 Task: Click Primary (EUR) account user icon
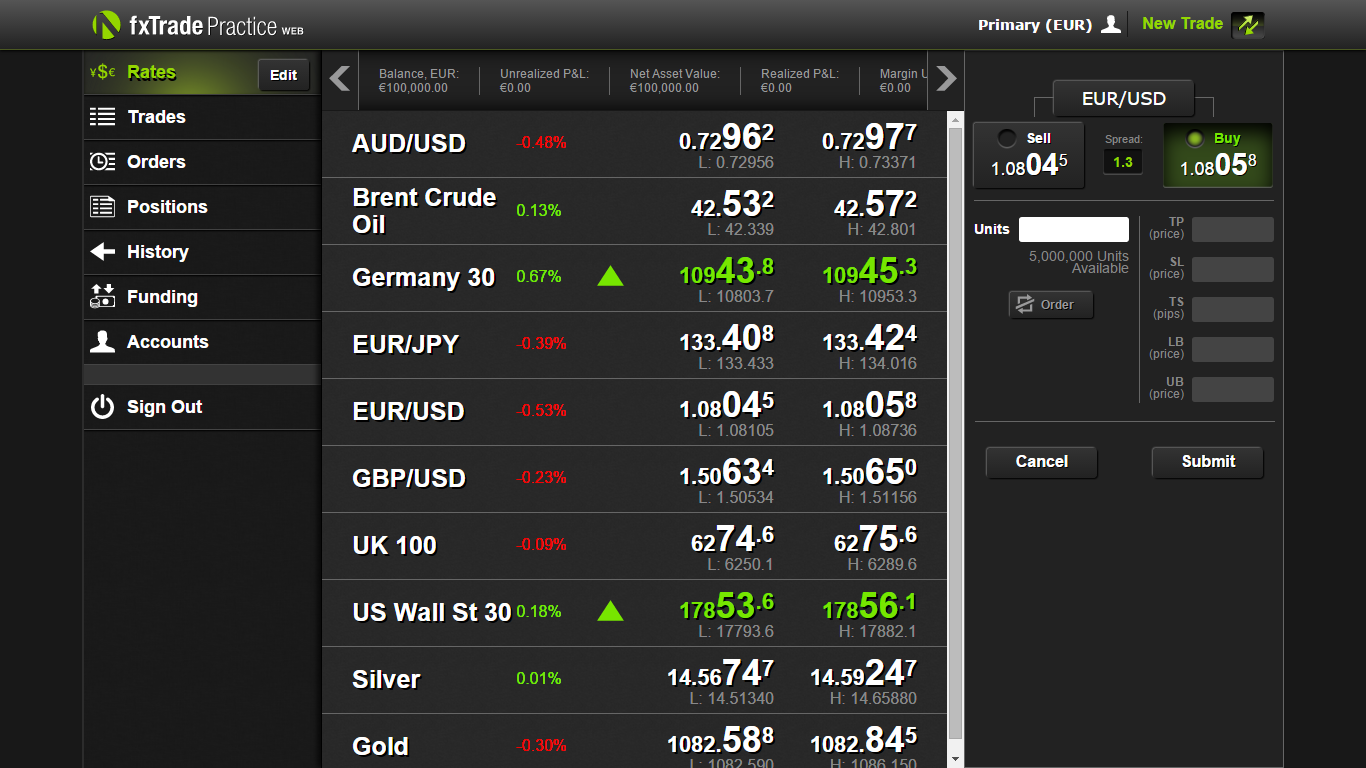[x=1111, y=25]
